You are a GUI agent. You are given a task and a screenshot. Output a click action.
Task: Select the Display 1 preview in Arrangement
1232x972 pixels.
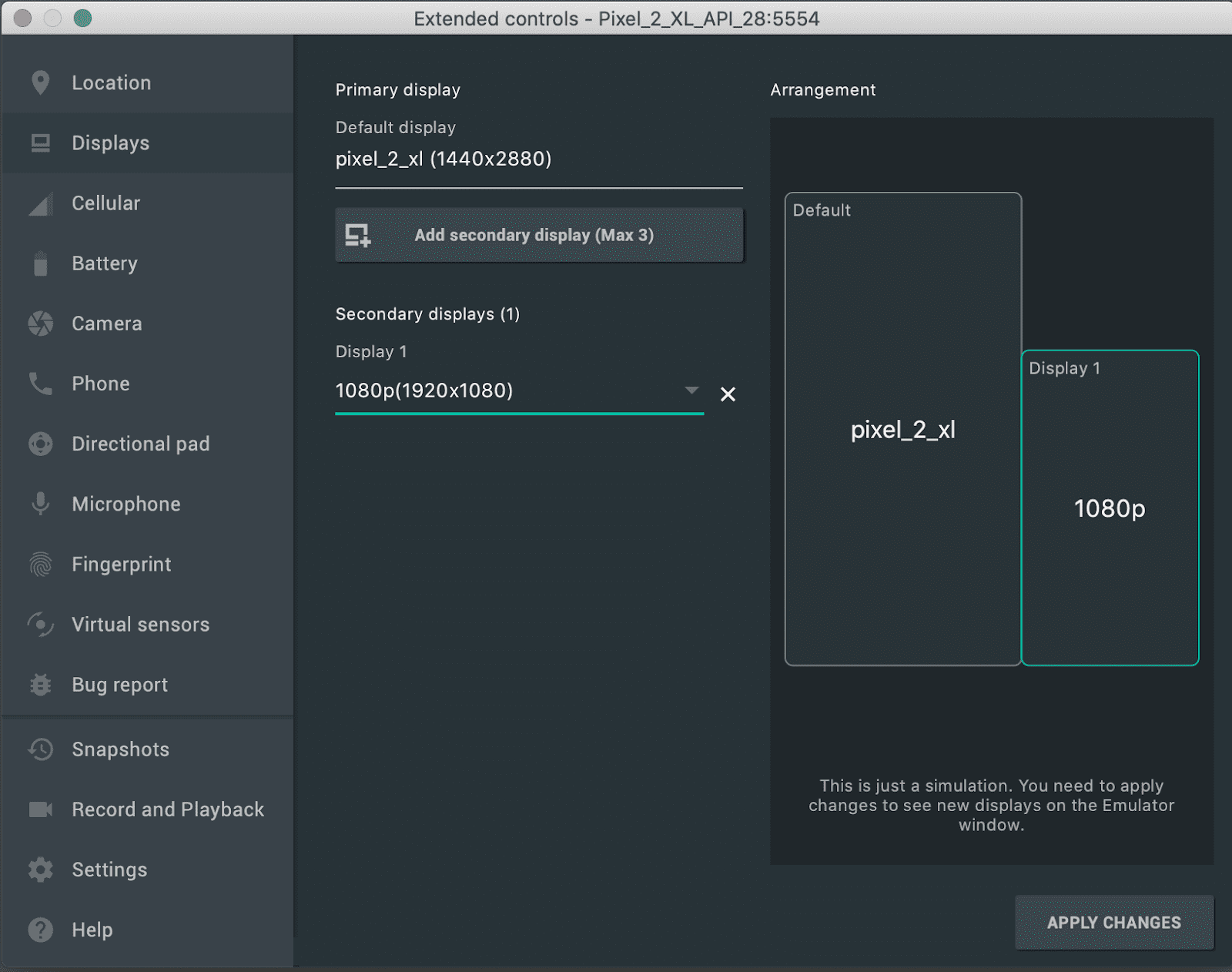point(1110,508)
